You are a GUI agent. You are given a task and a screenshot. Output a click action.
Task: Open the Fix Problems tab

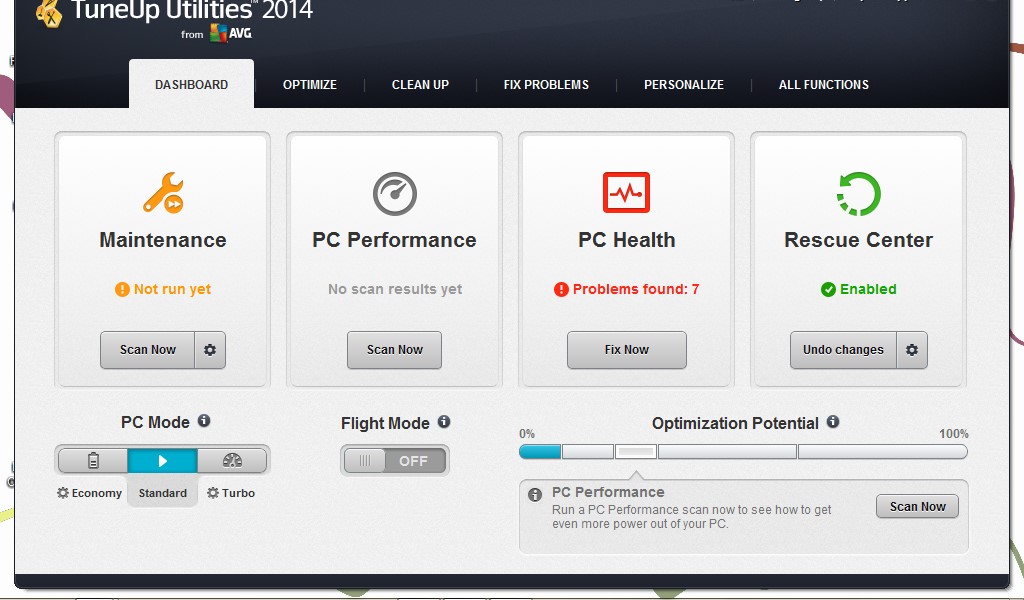546,84
